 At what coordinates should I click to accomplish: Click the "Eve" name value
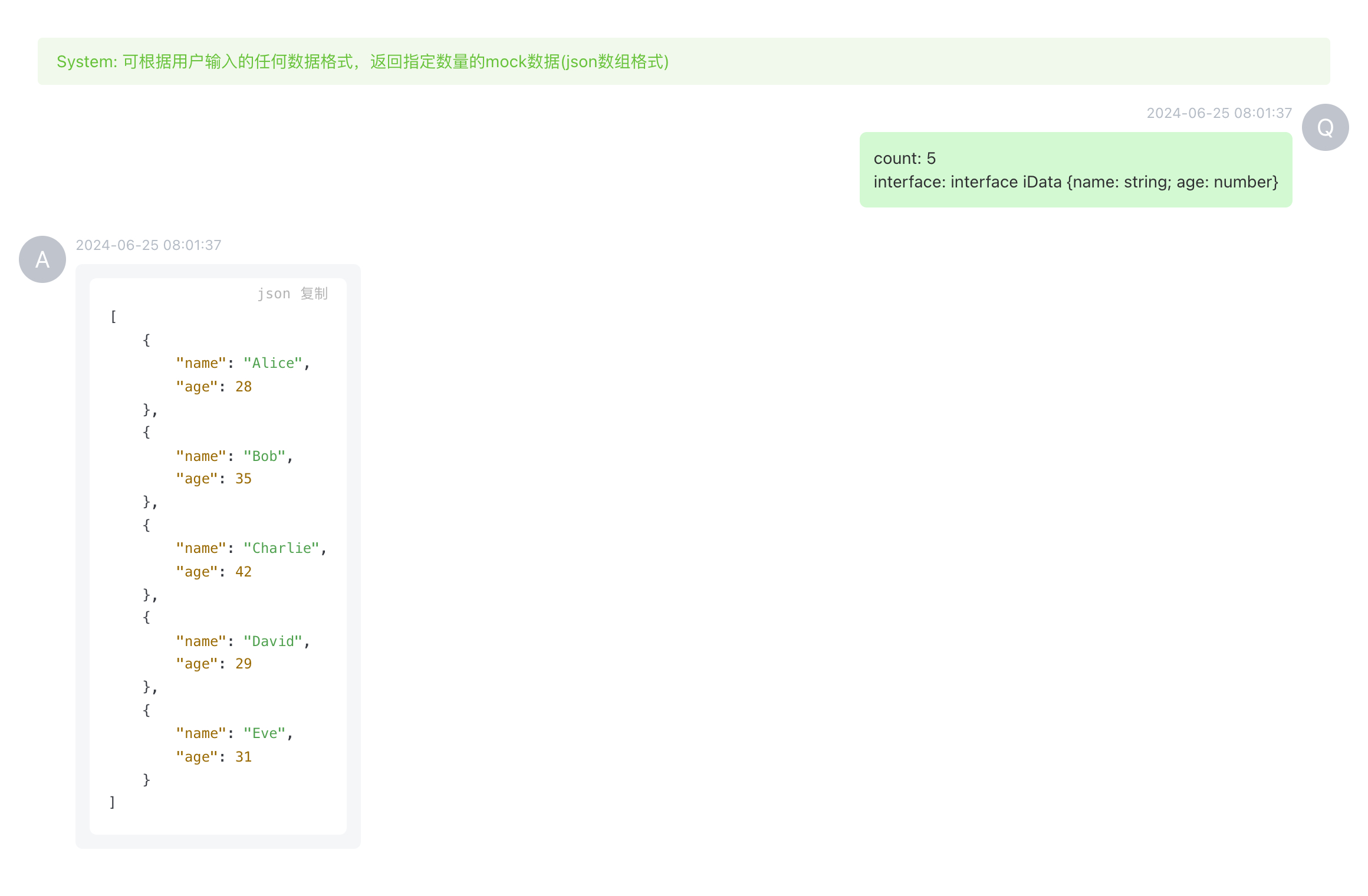(x=265, y=733)
